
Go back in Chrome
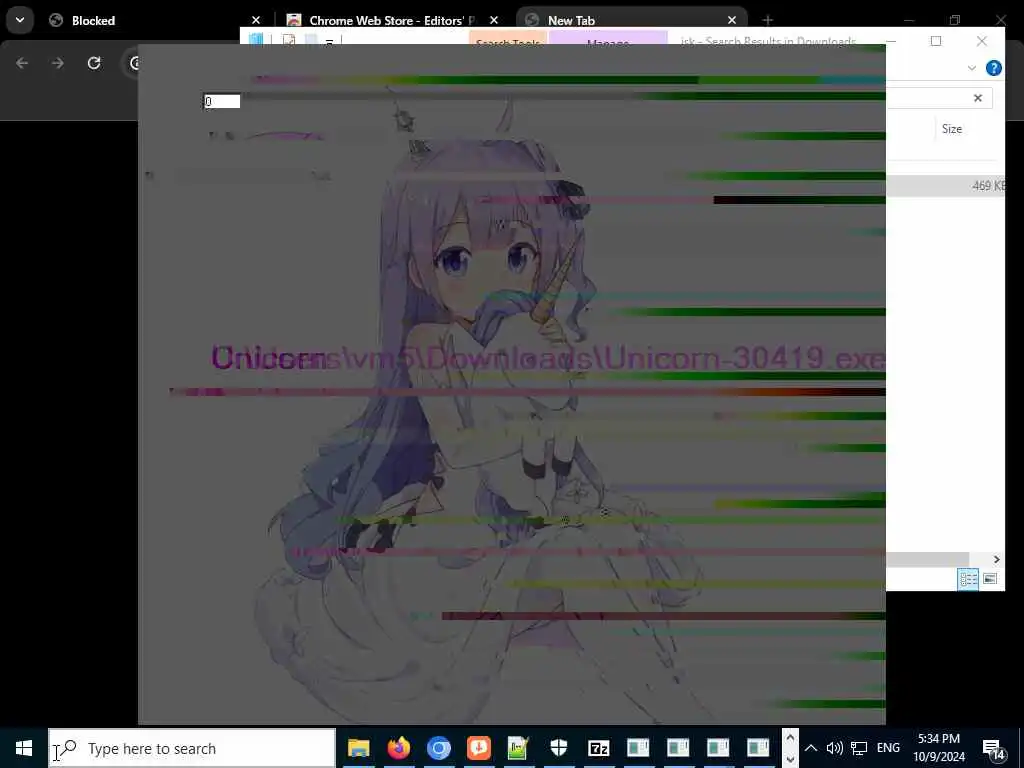[x=22, y=63]
